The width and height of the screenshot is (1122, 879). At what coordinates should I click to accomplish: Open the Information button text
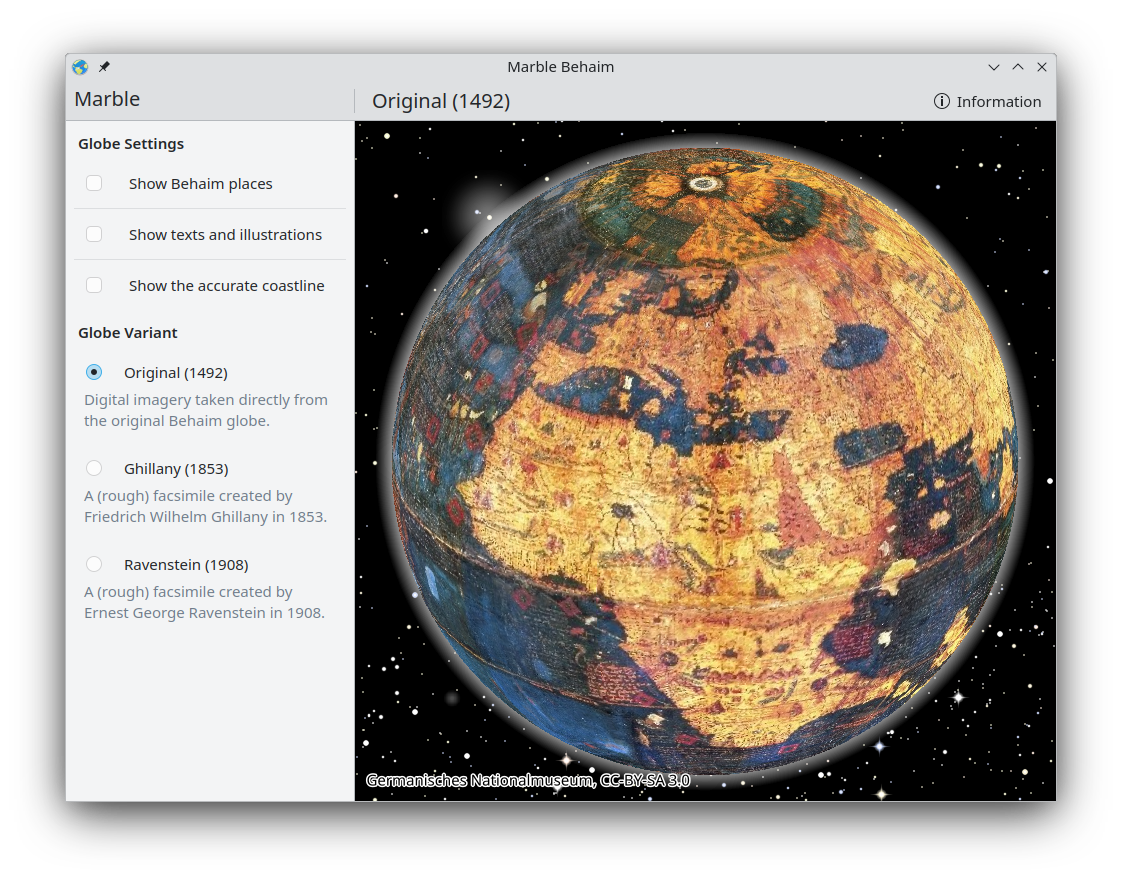click(998, 102)
